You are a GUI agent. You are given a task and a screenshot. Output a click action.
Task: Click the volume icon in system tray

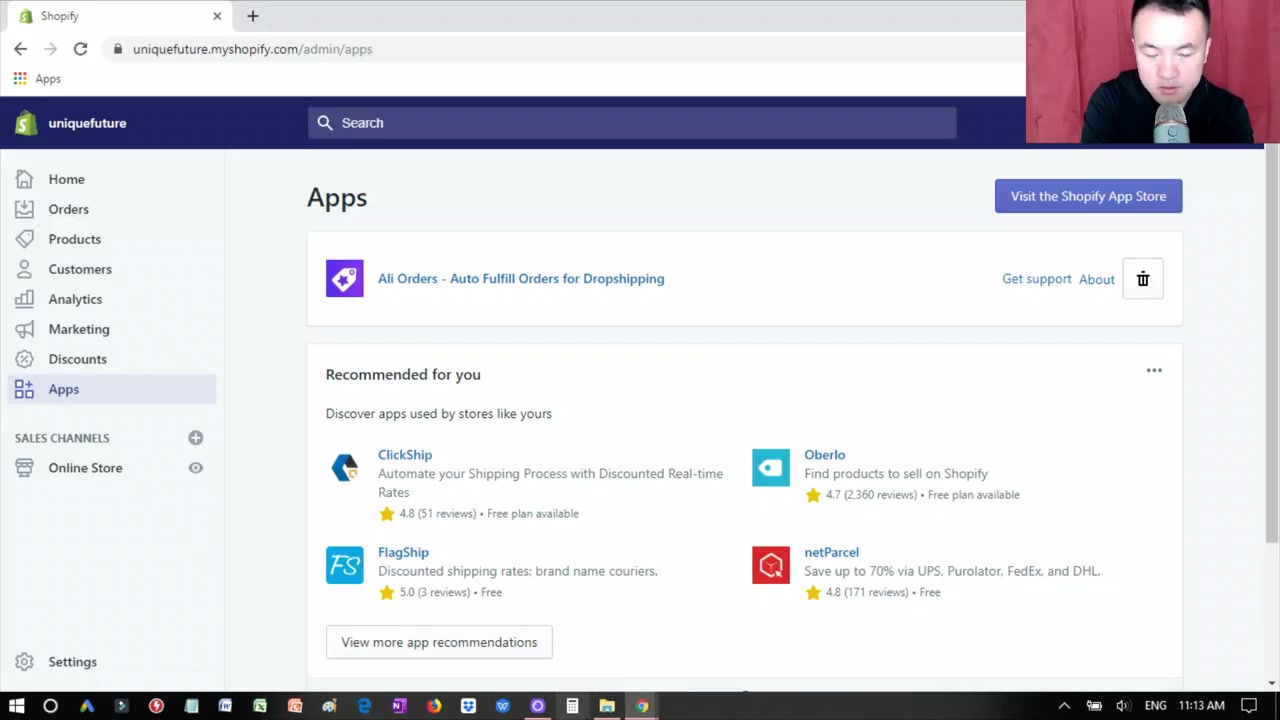tap(1123, 706)
